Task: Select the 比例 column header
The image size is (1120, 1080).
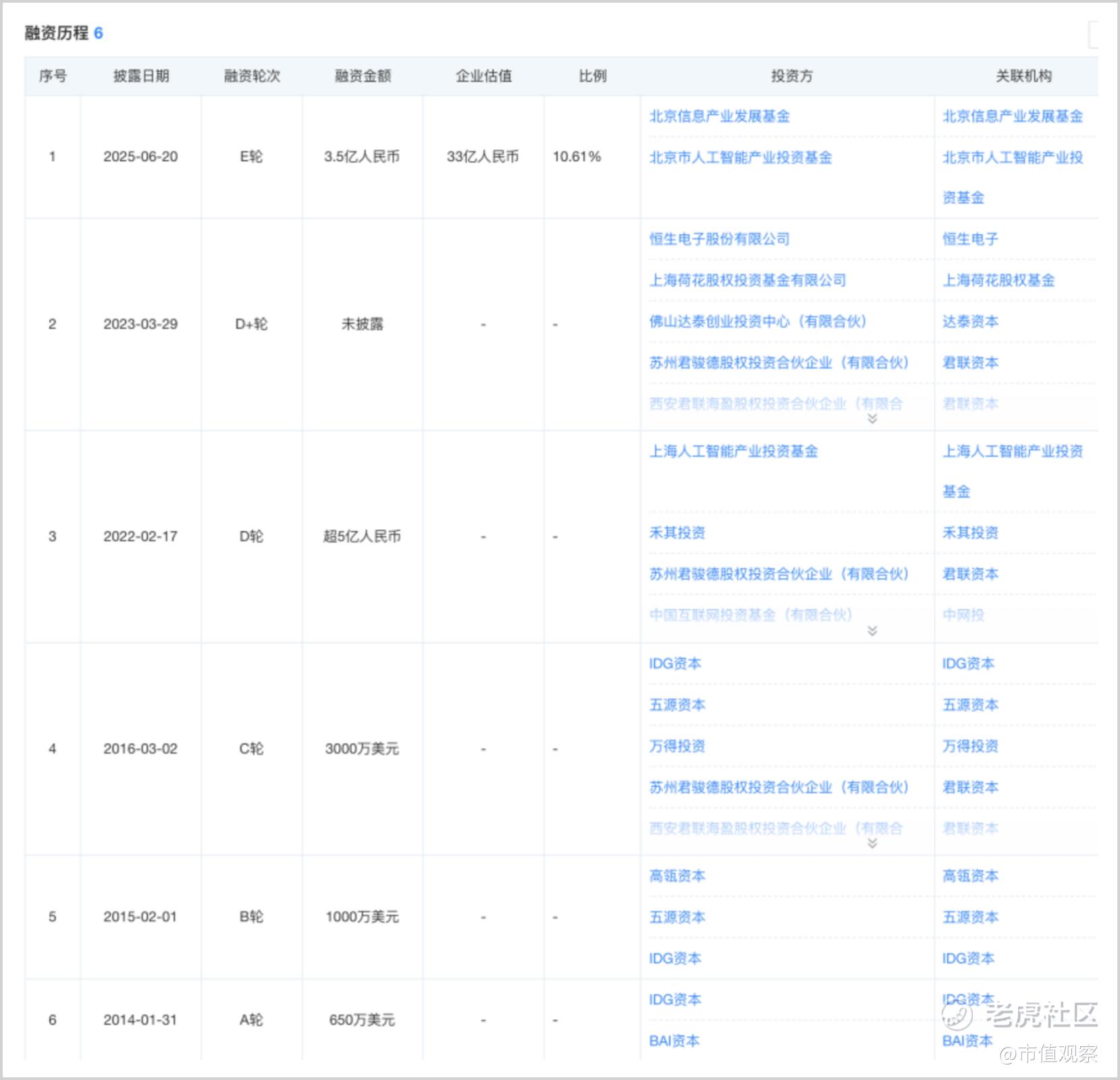Action: tap(592, 76)
